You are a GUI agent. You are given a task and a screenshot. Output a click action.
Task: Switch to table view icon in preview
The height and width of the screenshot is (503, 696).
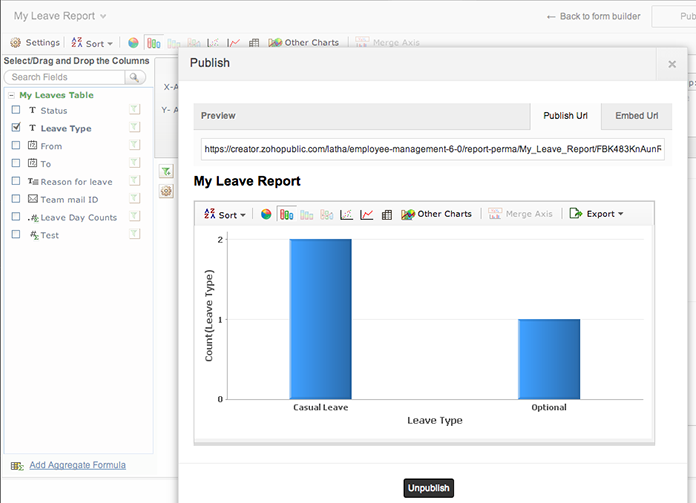pos(387,214)
